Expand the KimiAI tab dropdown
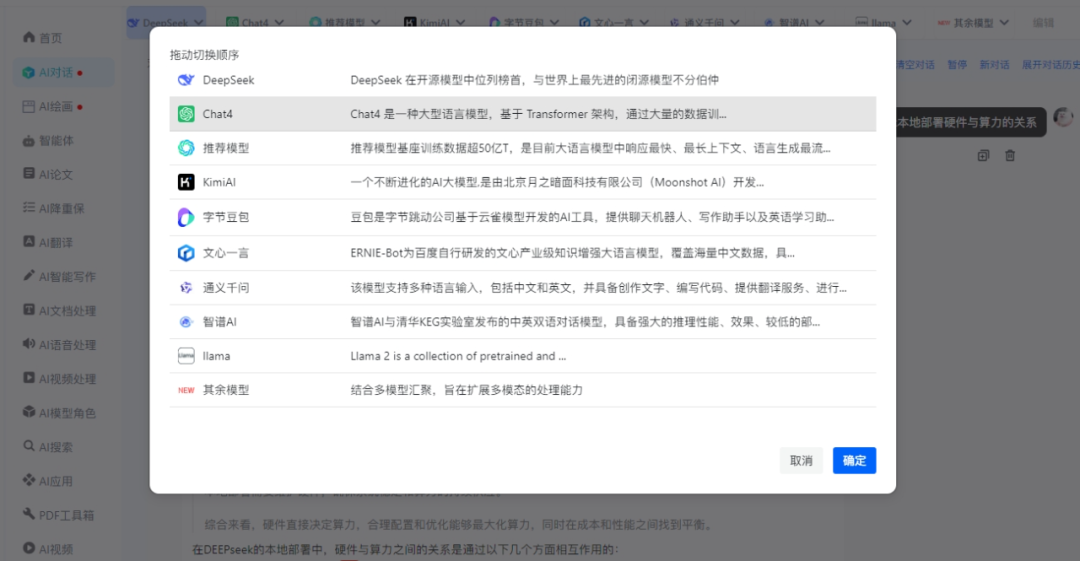1080x561 pixels. 460,23
